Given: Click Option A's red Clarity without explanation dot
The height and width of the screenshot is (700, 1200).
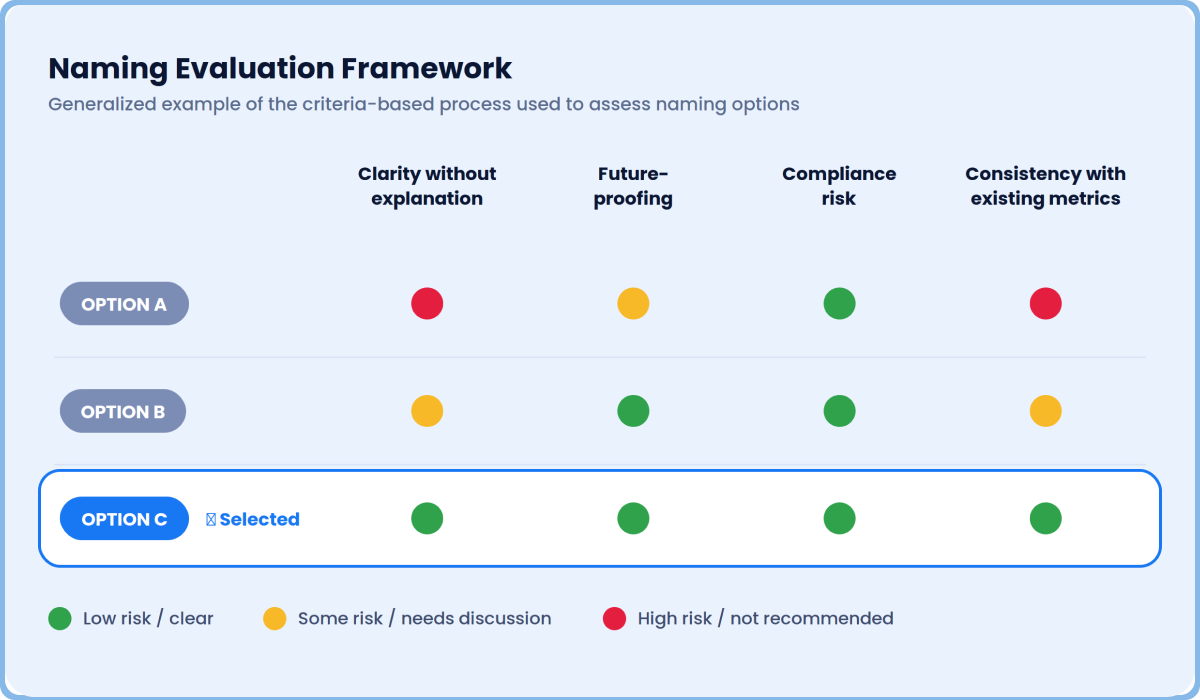Looking at the screenshot, I should 427,303.
